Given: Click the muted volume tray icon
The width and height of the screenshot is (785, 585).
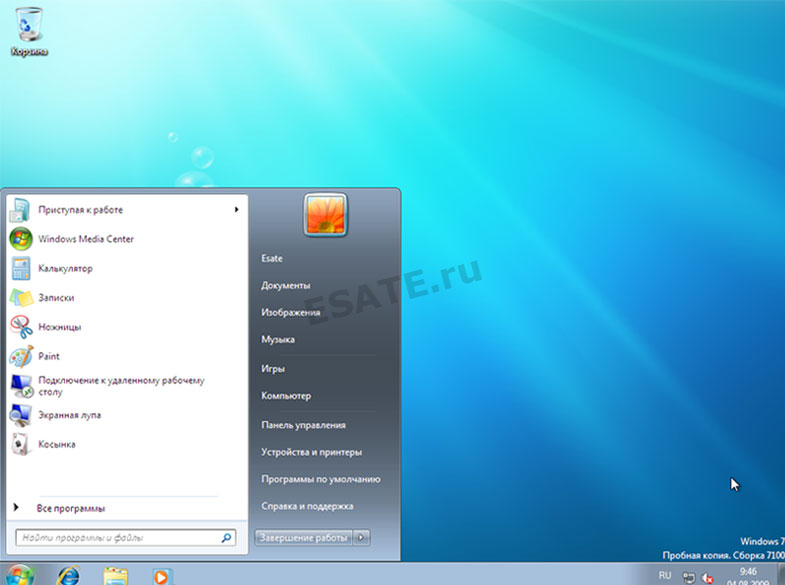Looking at the screenshot, I should (x=707, y=577).
